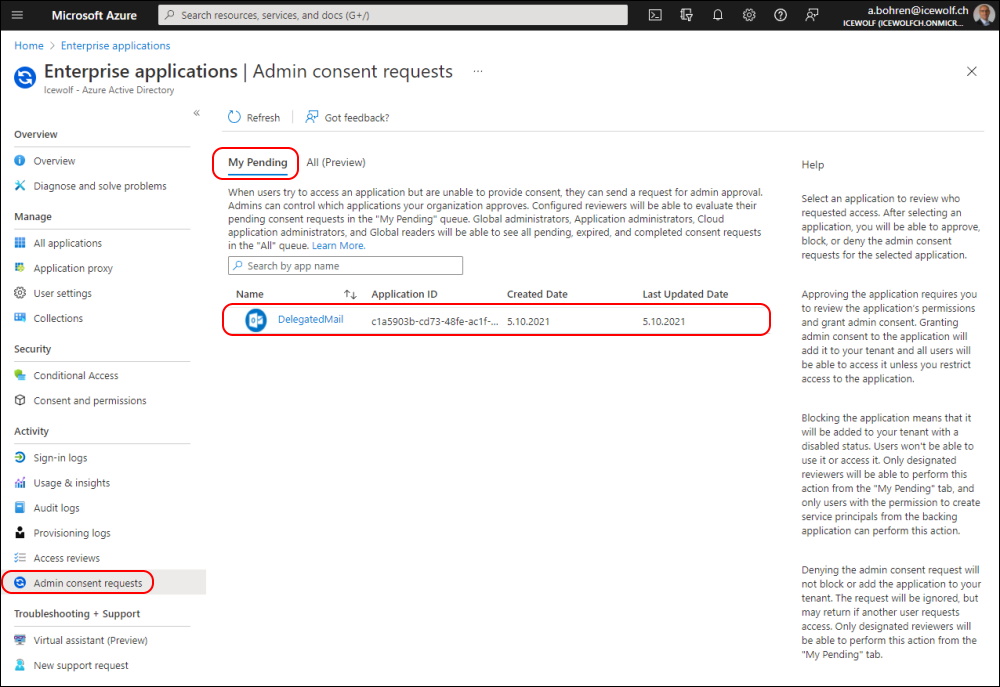
Task: Go to All applications
Action: [68, 243]
